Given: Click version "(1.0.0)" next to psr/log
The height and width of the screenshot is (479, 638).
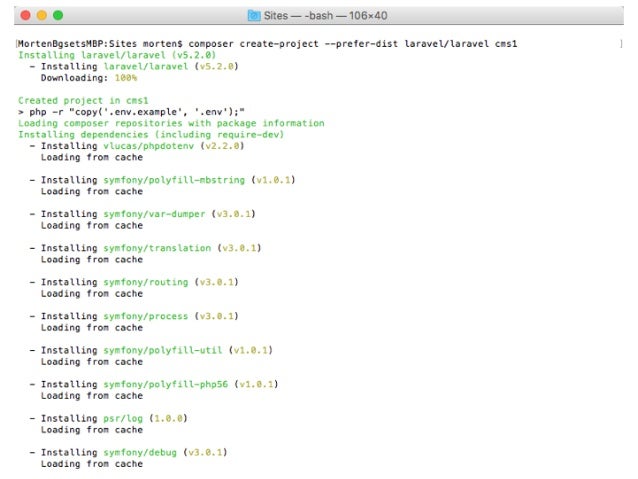Looking at the screenshot, I should coord(168,418).
